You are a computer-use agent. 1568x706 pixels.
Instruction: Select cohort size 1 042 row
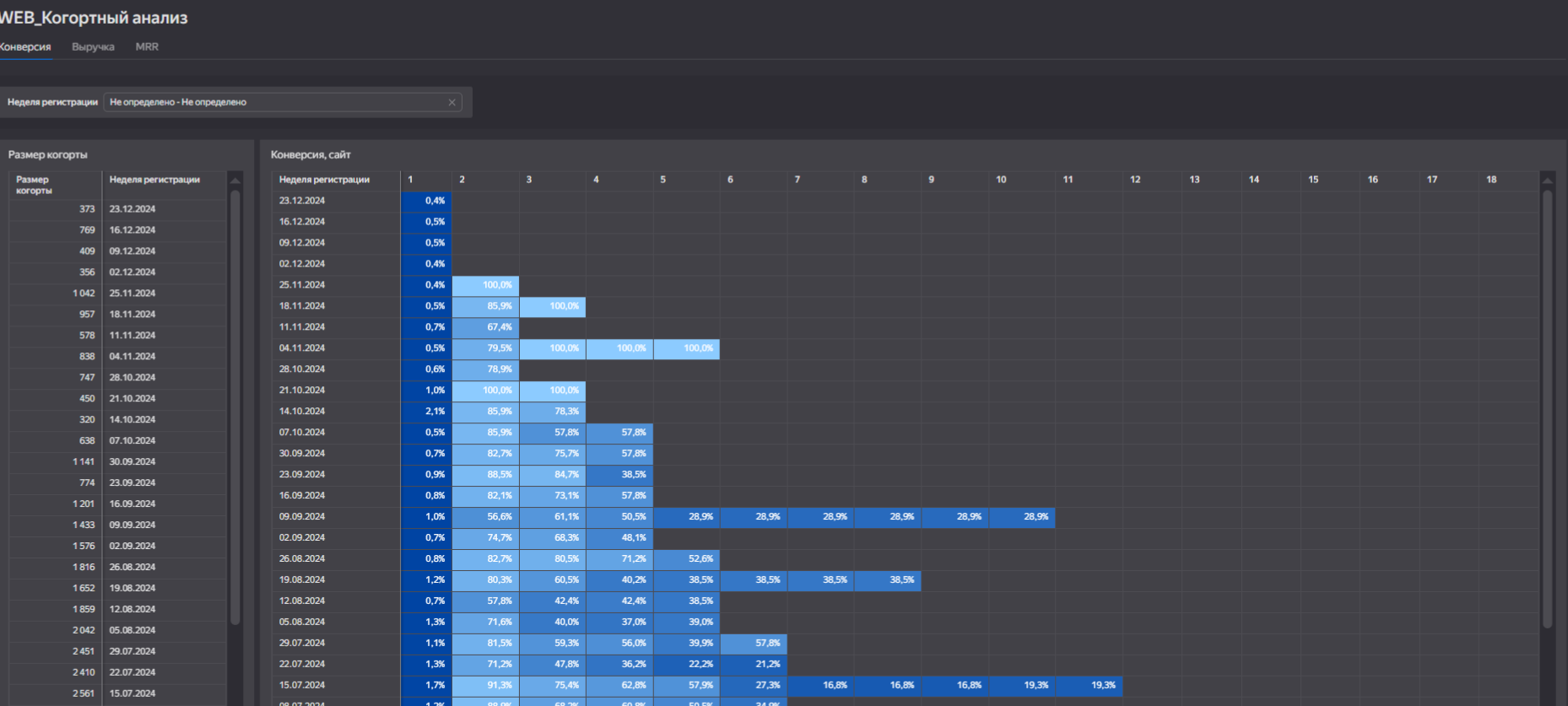point(118,294)
